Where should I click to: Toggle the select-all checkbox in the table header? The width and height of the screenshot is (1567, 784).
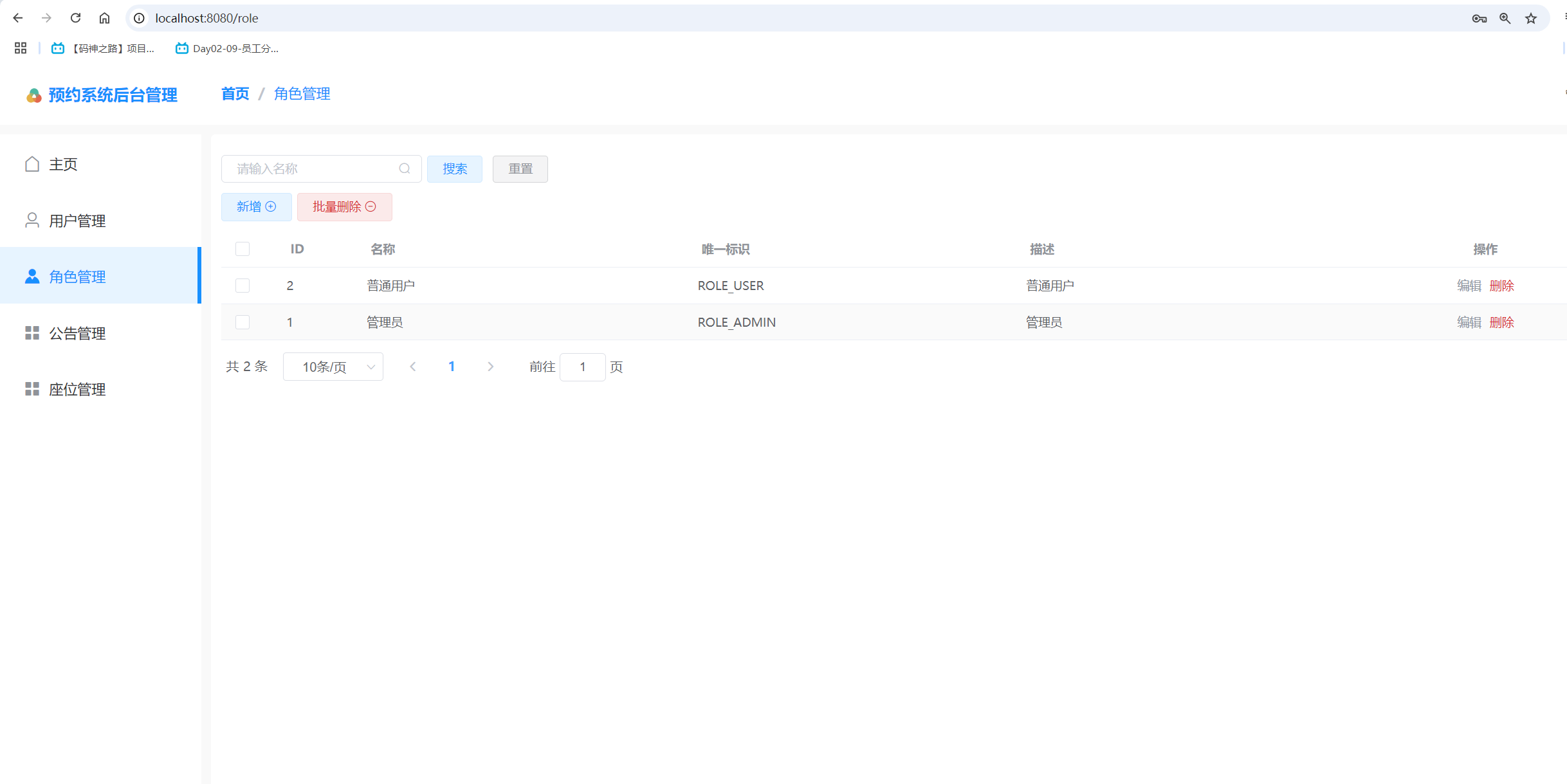(x=243, y=249)
